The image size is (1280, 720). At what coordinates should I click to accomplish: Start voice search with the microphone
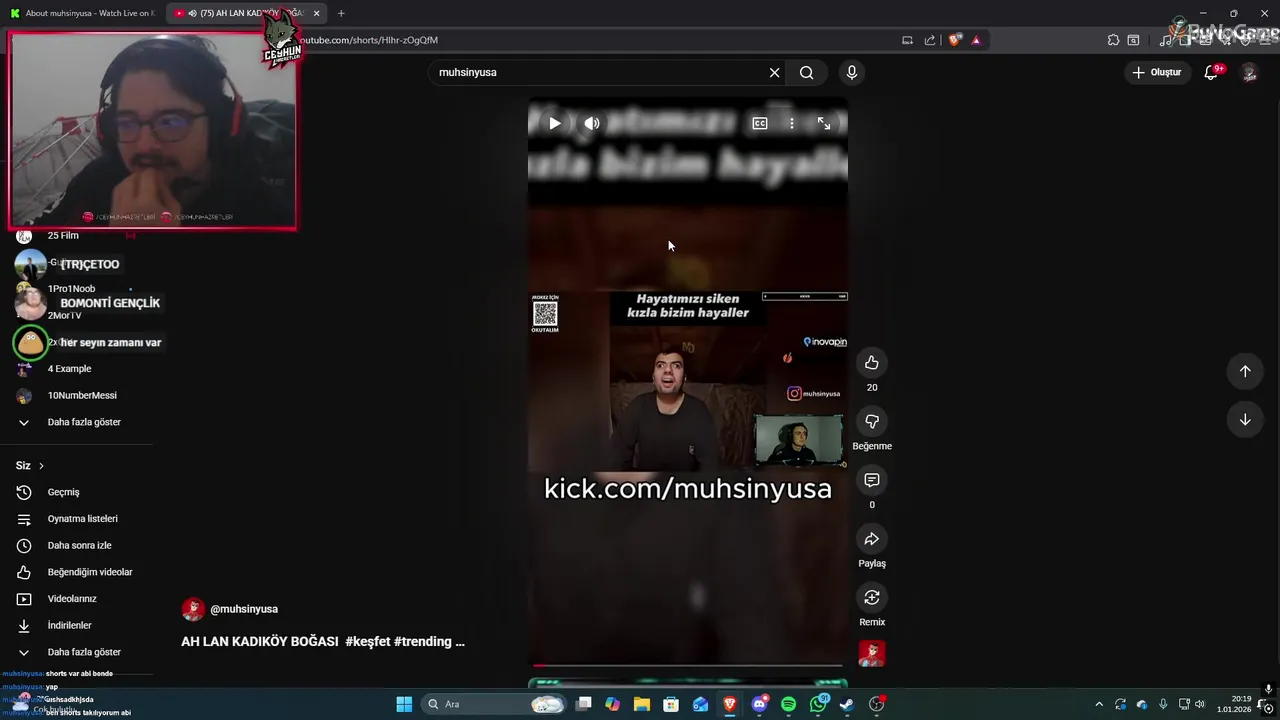[852, 72]
